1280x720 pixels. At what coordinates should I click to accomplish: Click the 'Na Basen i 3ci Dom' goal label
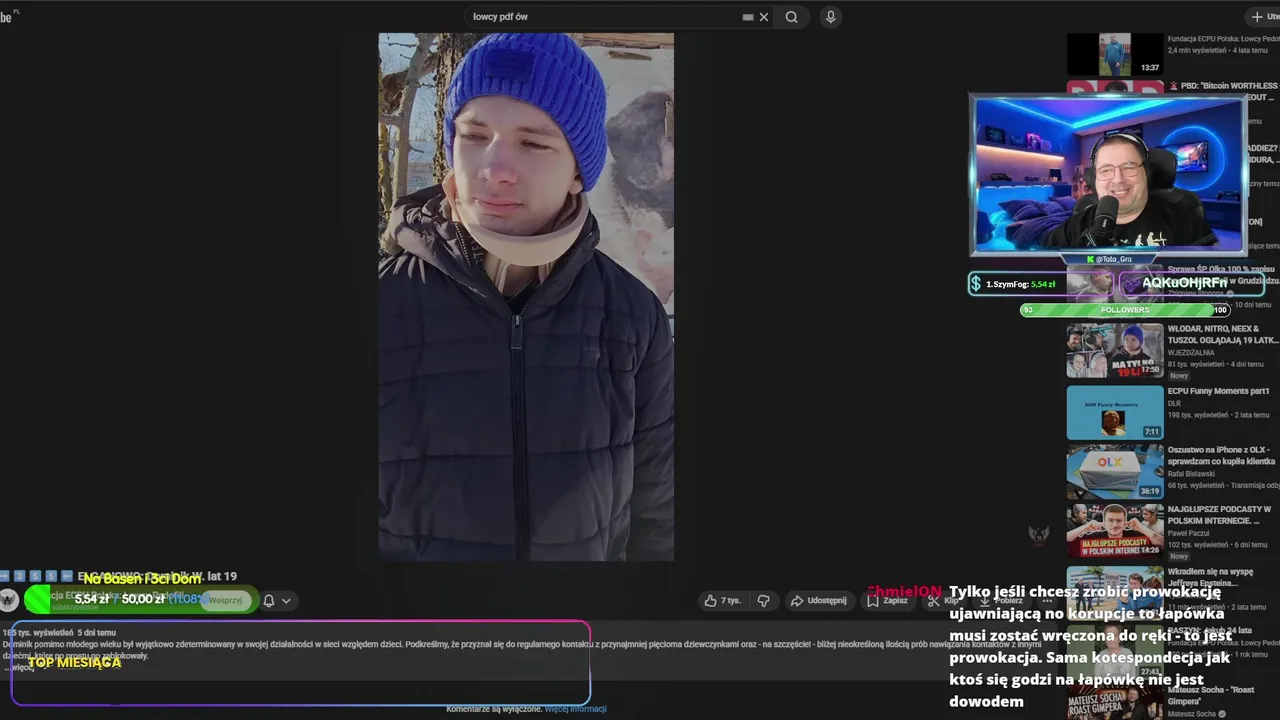[x=142, y=579]
